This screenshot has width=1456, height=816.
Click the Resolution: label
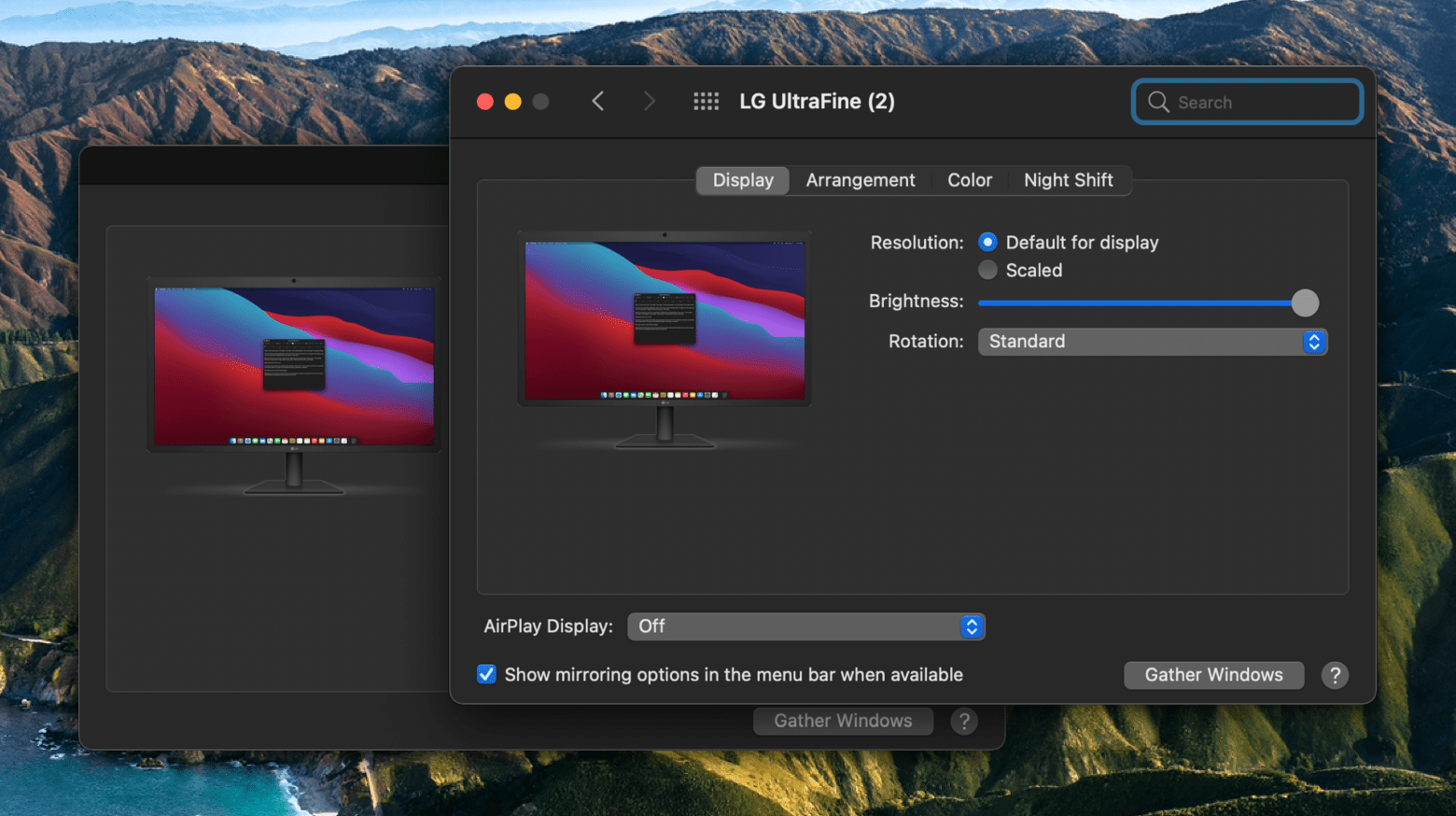(917, 243)
